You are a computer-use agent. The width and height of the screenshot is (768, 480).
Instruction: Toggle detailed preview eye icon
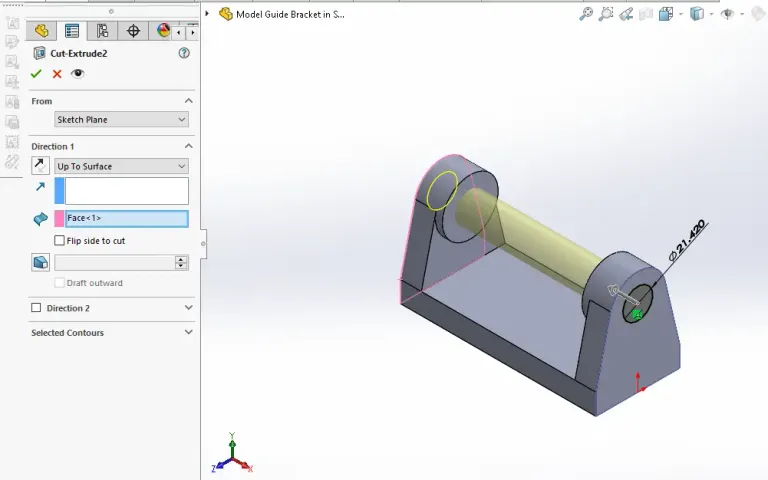78,74
